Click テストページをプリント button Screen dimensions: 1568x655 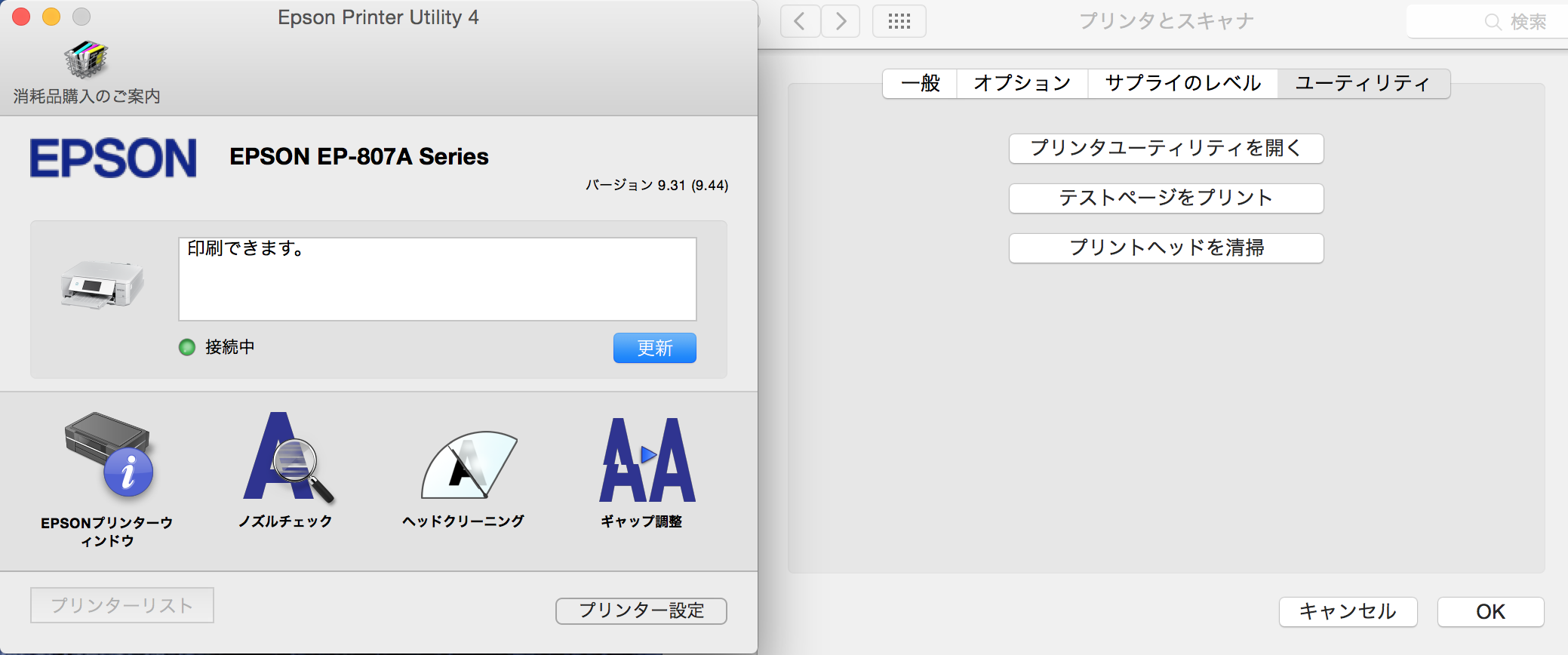click(1167, 198)
